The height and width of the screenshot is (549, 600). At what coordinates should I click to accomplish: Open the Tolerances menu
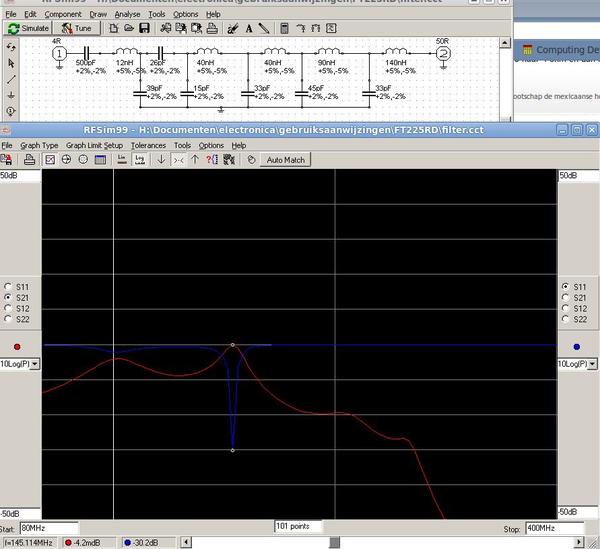tap(148, 145)
